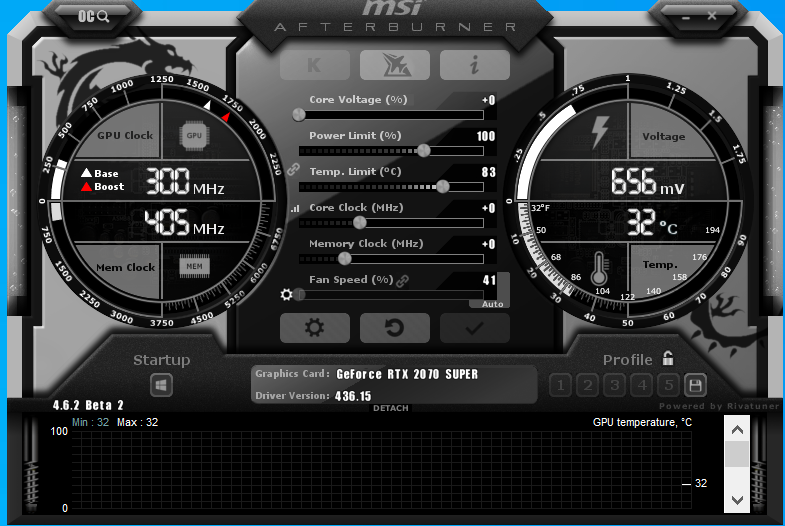The image size is (785, 526).
Task: Toggle the fan speed Auto button
Action: pos(492,304)
